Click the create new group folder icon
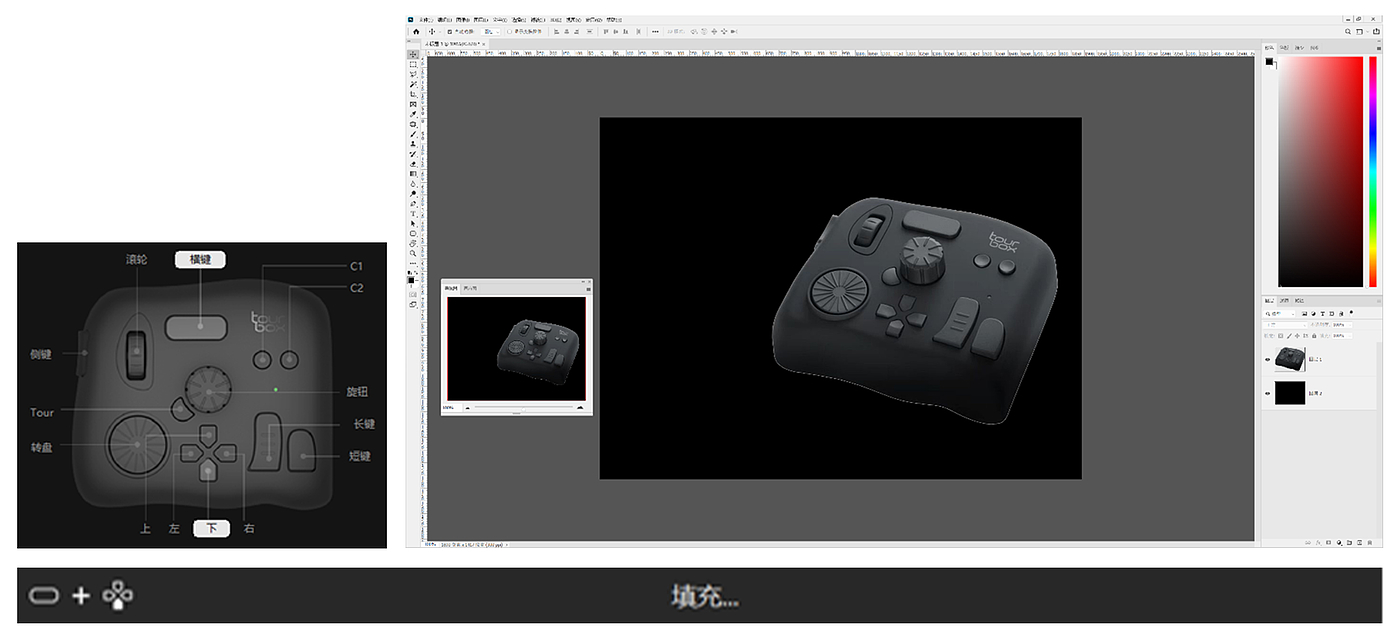 (1349, 542)
